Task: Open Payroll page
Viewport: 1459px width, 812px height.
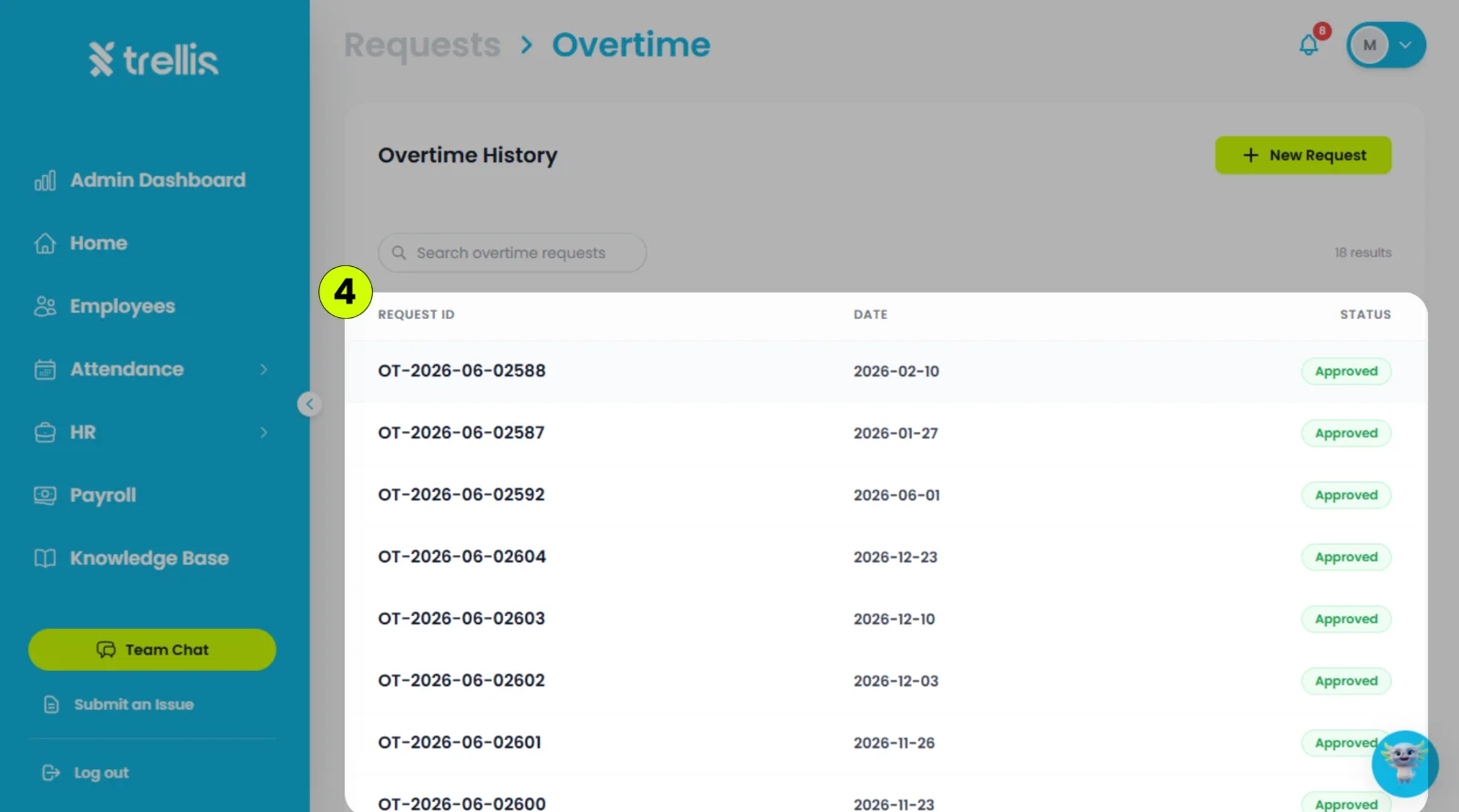Action: point(103,495)
